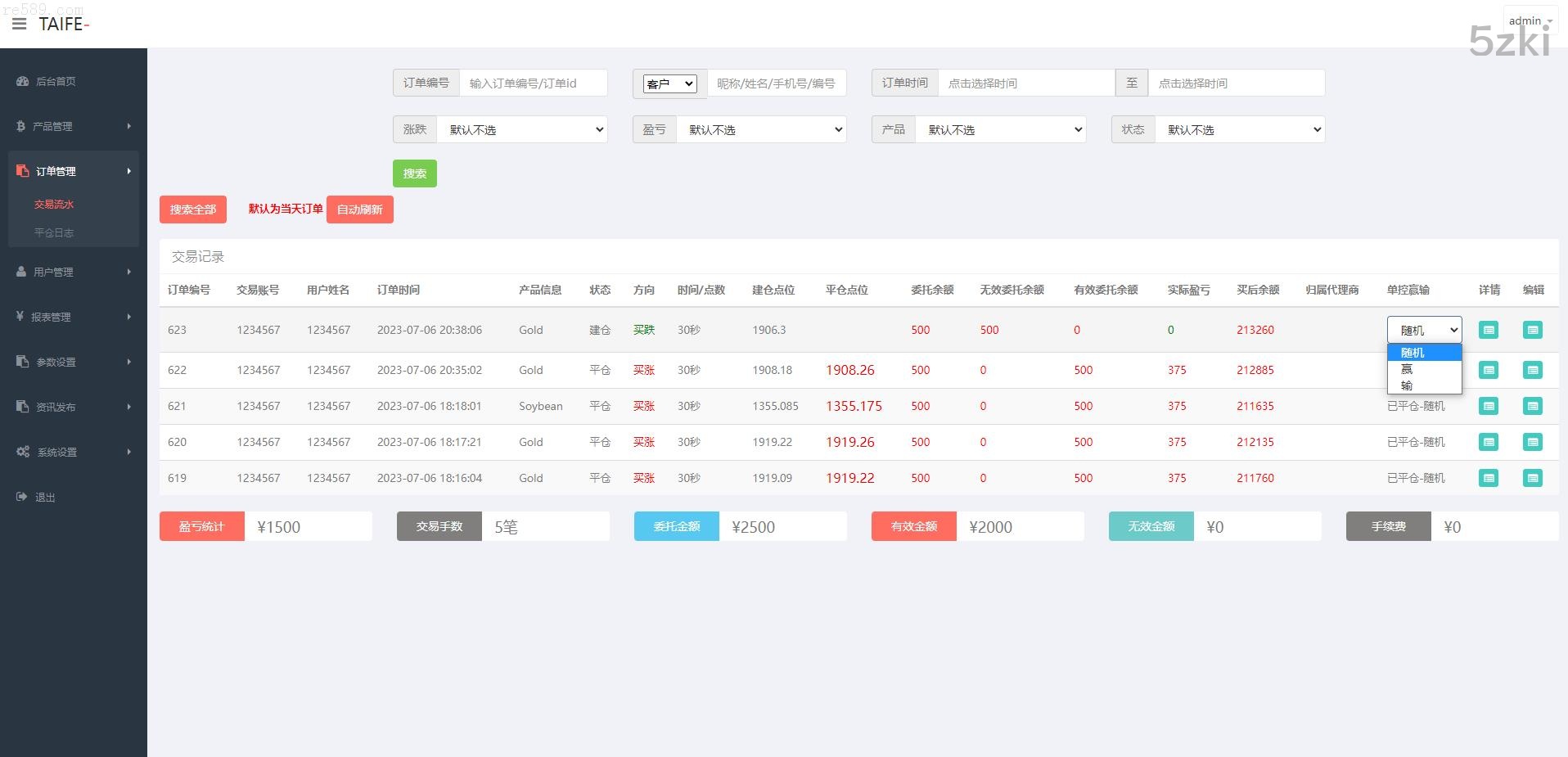The height and width of the screenshot is (757, 1568).
Task: Open the 涨跌 filter dropdown
Action: coord(522,129)
